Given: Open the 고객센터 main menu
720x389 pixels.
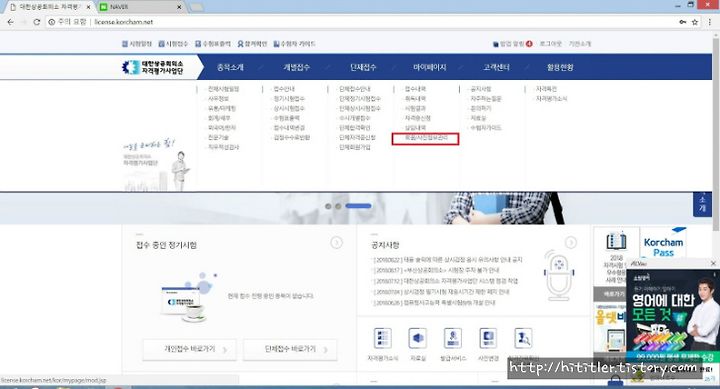Looking at the screenshot, I should pos(496,67).
